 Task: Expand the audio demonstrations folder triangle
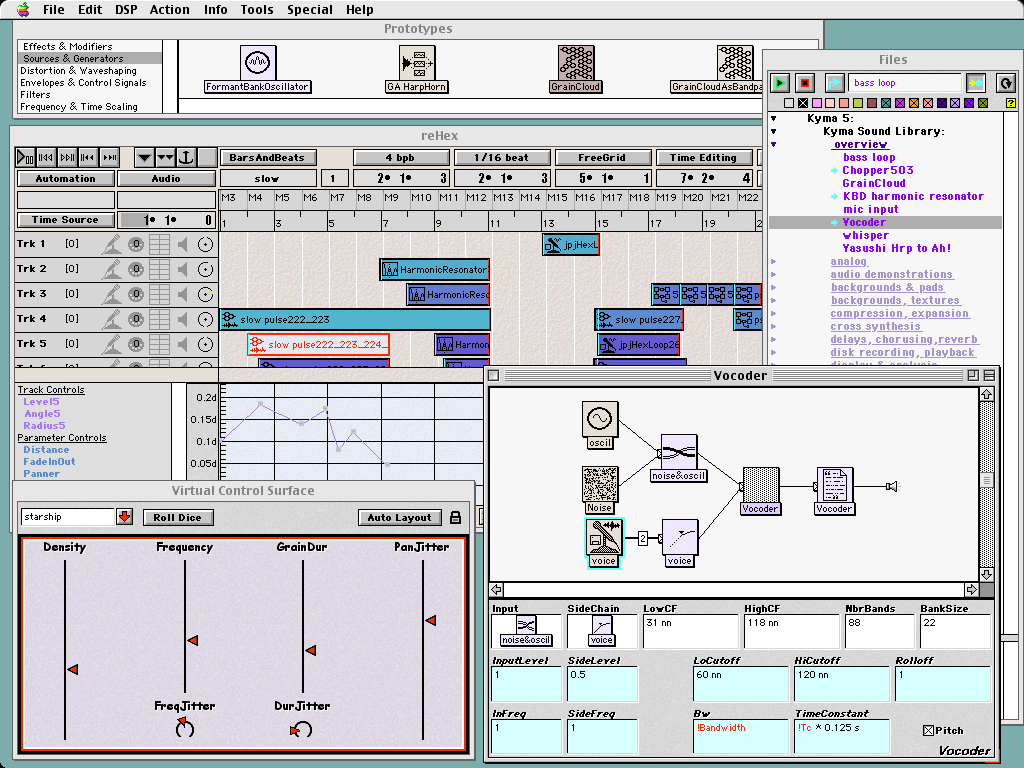click(774, 274)
